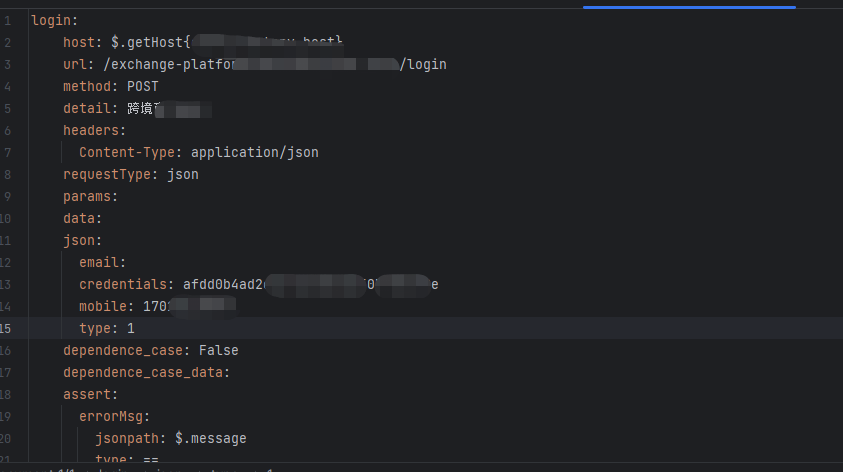Click the 'email:' key
Screen dimensions: 843x472
(102, 262)
